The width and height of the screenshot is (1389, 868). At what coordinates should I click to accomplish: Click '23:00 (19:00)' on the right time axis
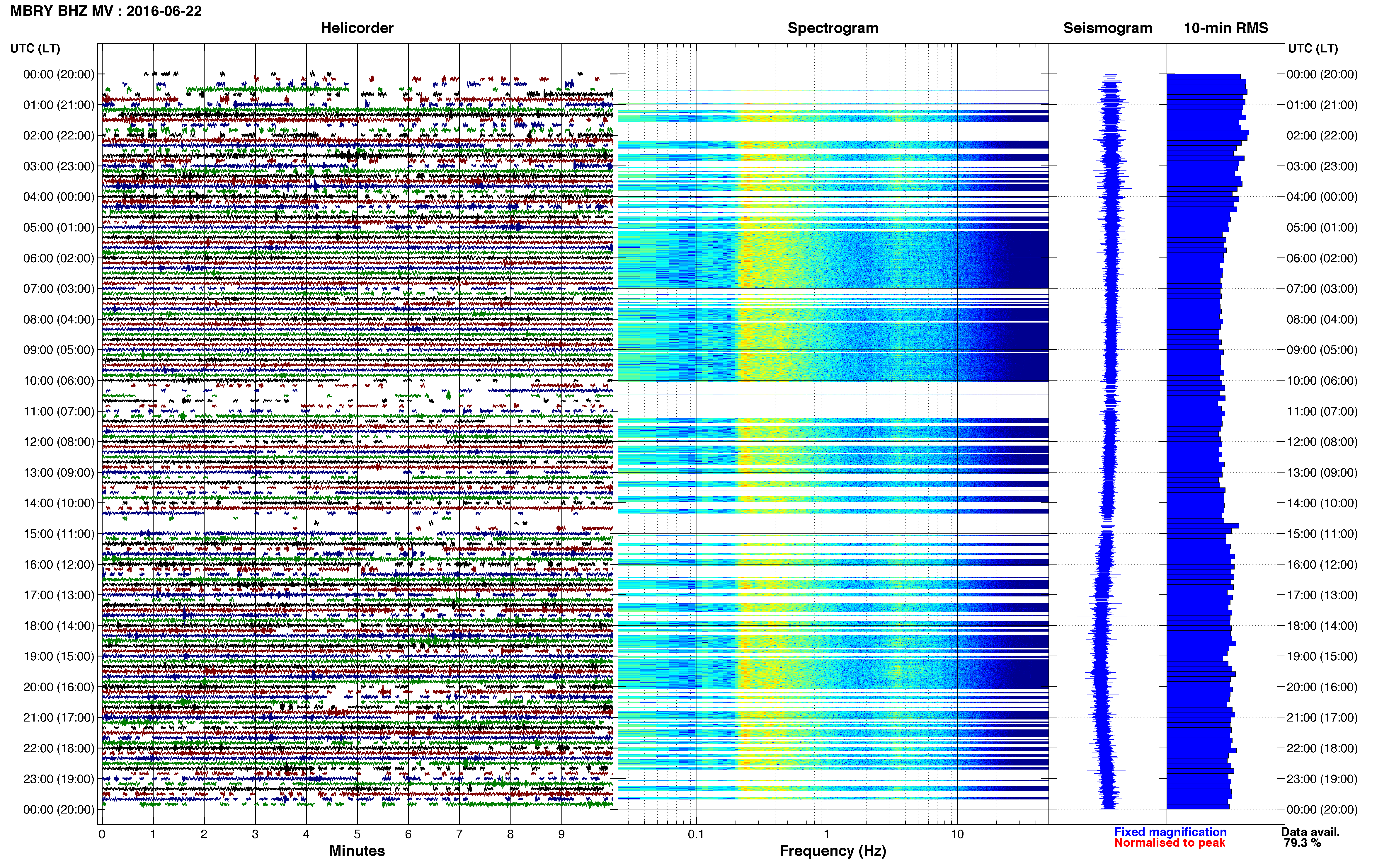point(1322,779)
